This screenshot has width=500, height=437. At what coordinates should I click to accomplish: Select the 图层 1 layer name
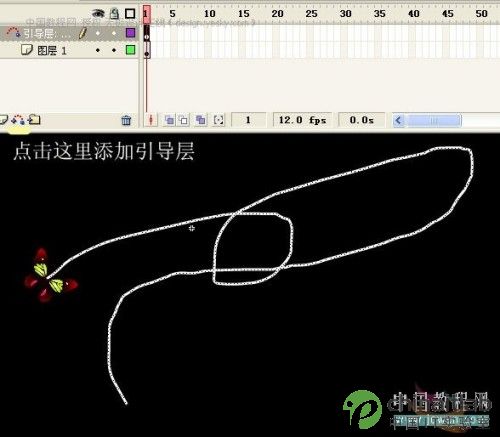coord(52,51)
